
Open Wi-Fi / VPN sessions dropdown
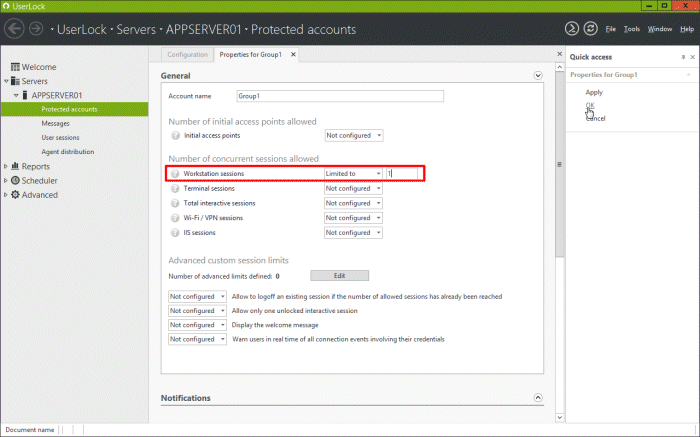tap(353, 218)
